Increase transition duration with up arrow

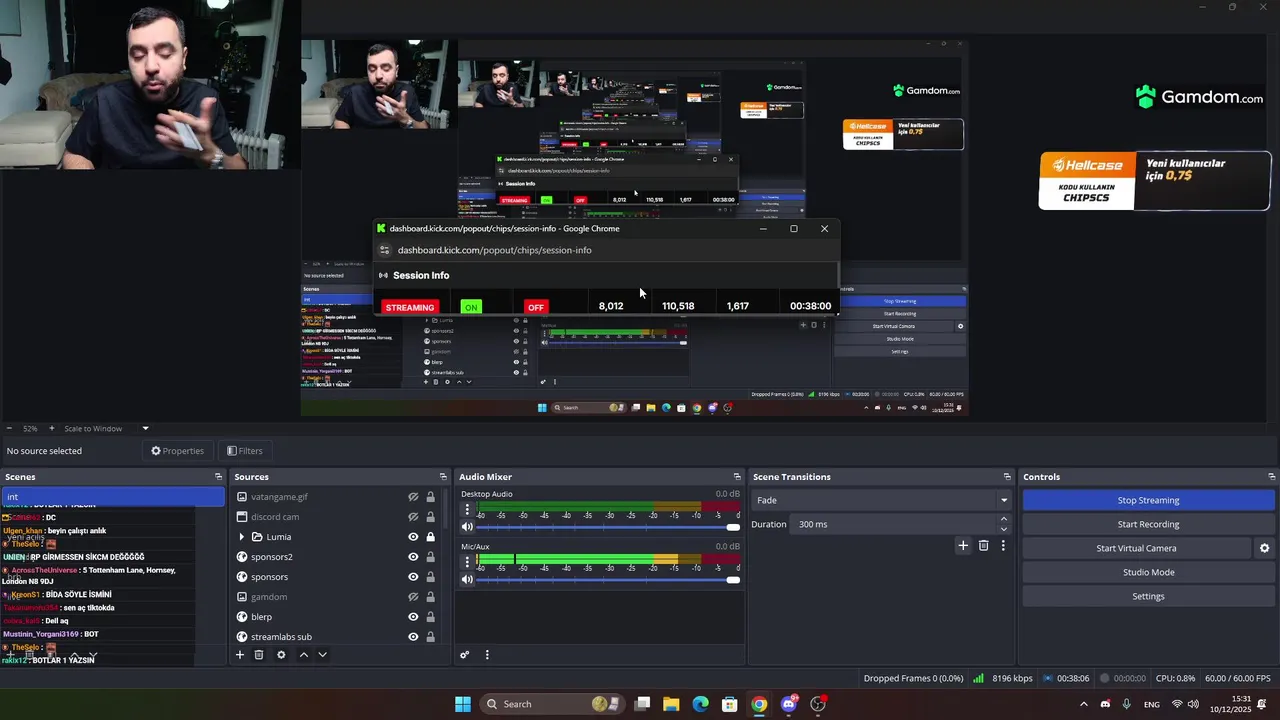[1004, 519]
